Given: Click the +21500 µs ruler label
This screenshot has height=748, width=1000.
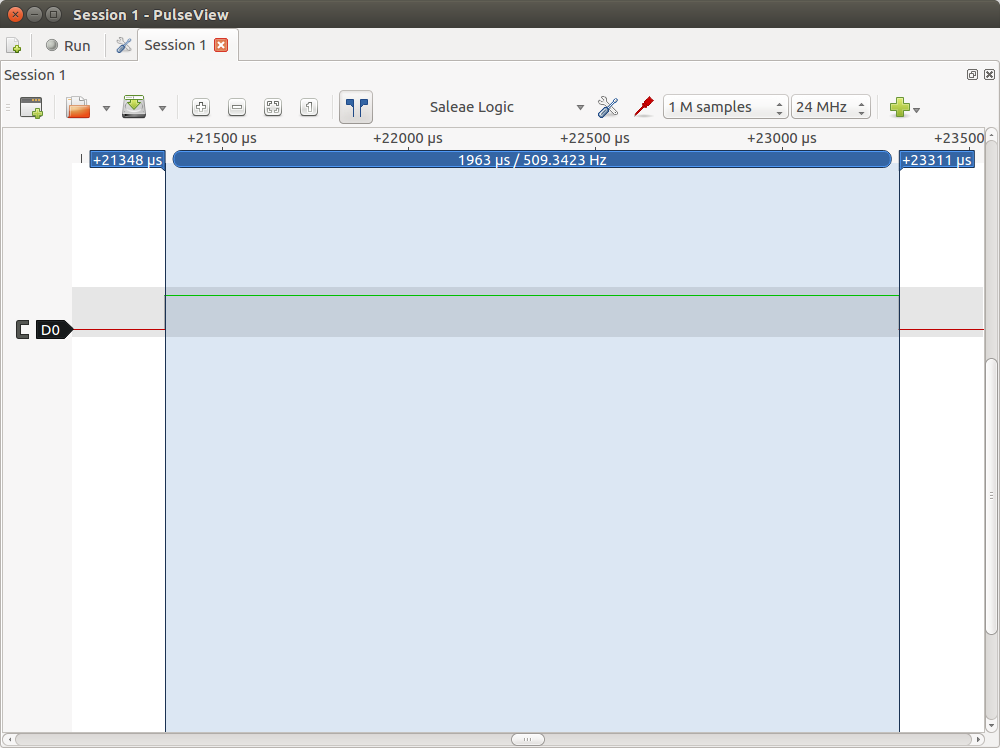Looking at the screenshot, I should 222,138.
